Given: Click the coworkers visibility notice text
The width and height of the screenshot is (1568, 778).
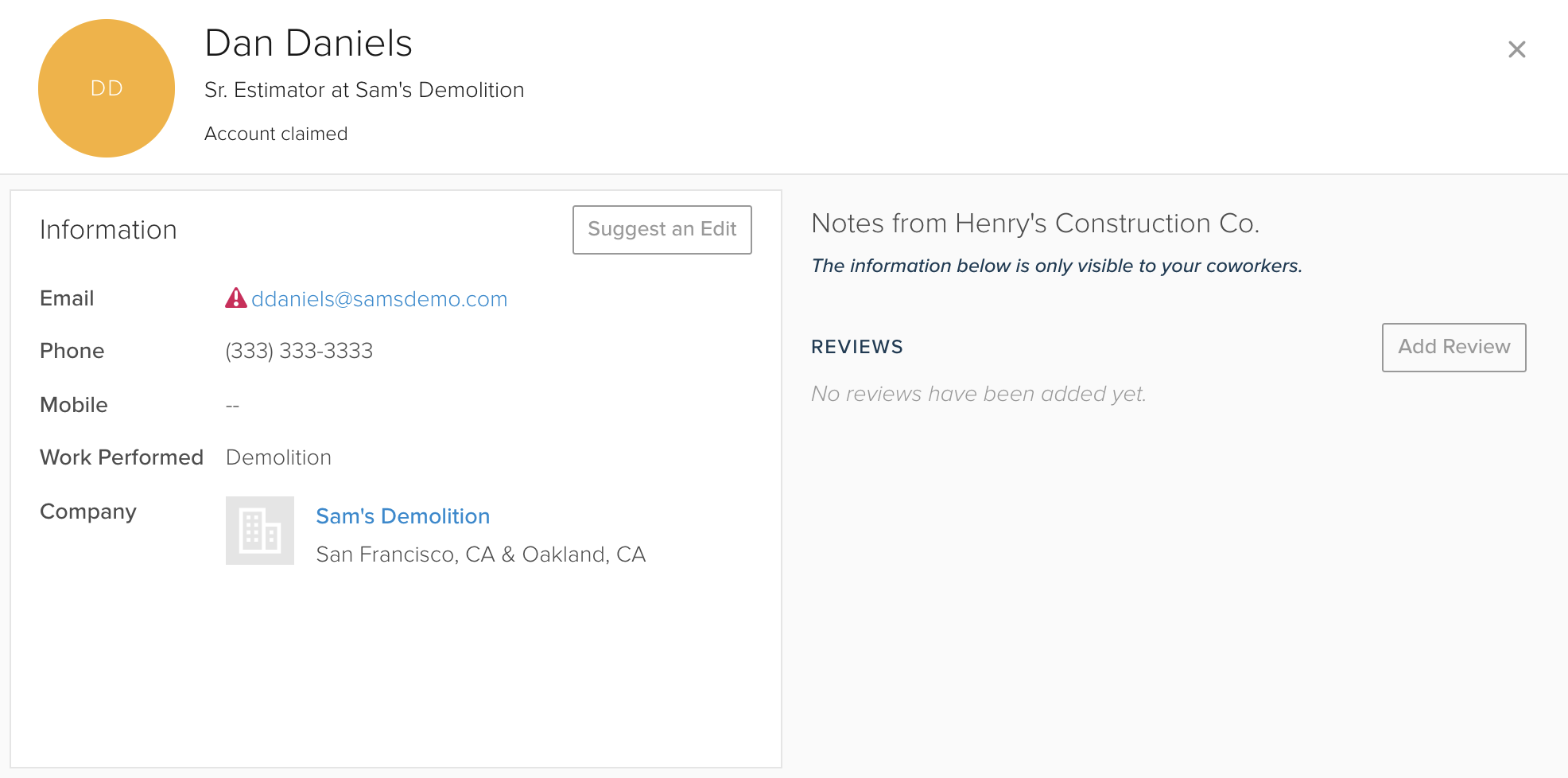Looking at the screenshot, I should pyautogui.click(x=1056, y=266).
